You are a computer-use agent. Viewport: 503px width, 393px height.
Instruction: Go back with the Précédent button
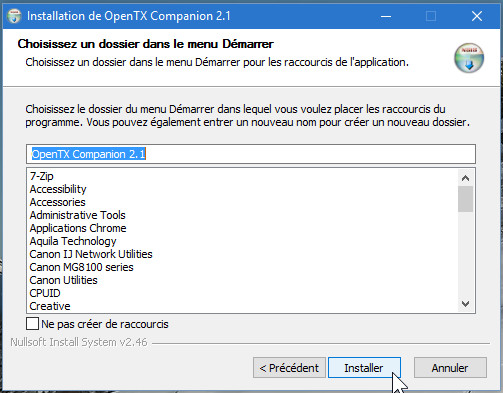click(x=289, y=368)
